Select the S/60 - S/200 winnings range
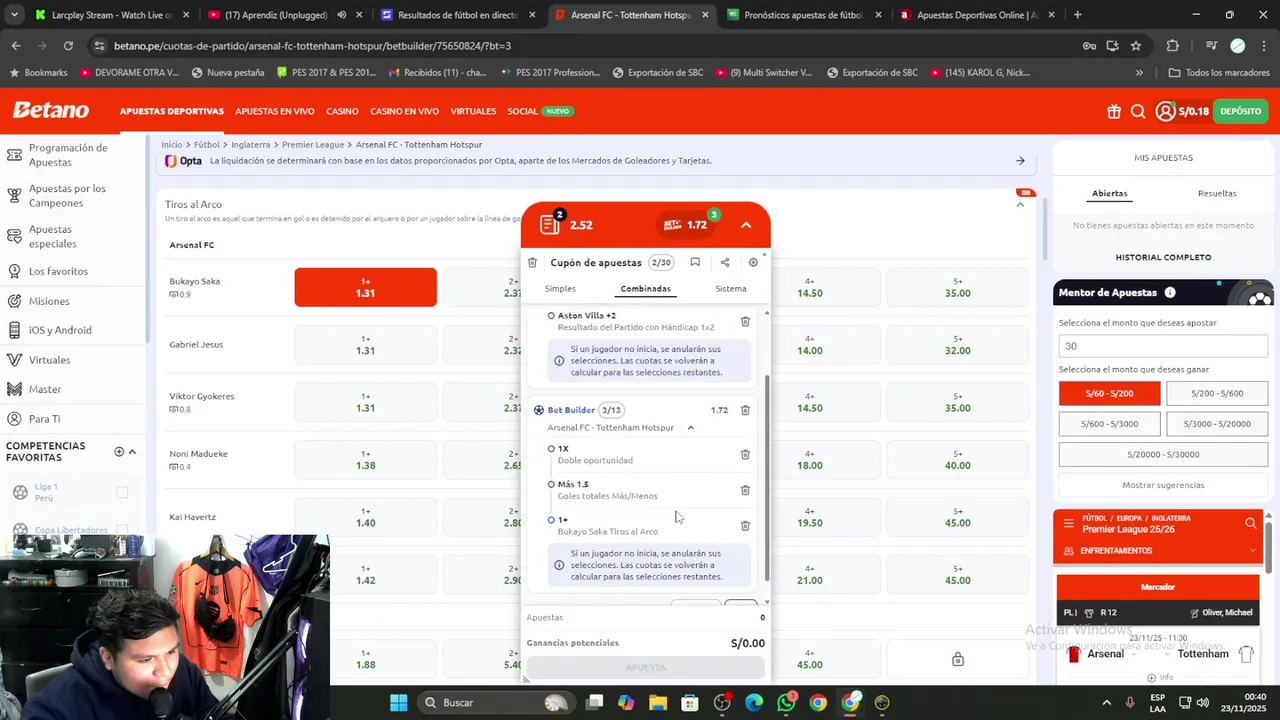 point(1109,394)
